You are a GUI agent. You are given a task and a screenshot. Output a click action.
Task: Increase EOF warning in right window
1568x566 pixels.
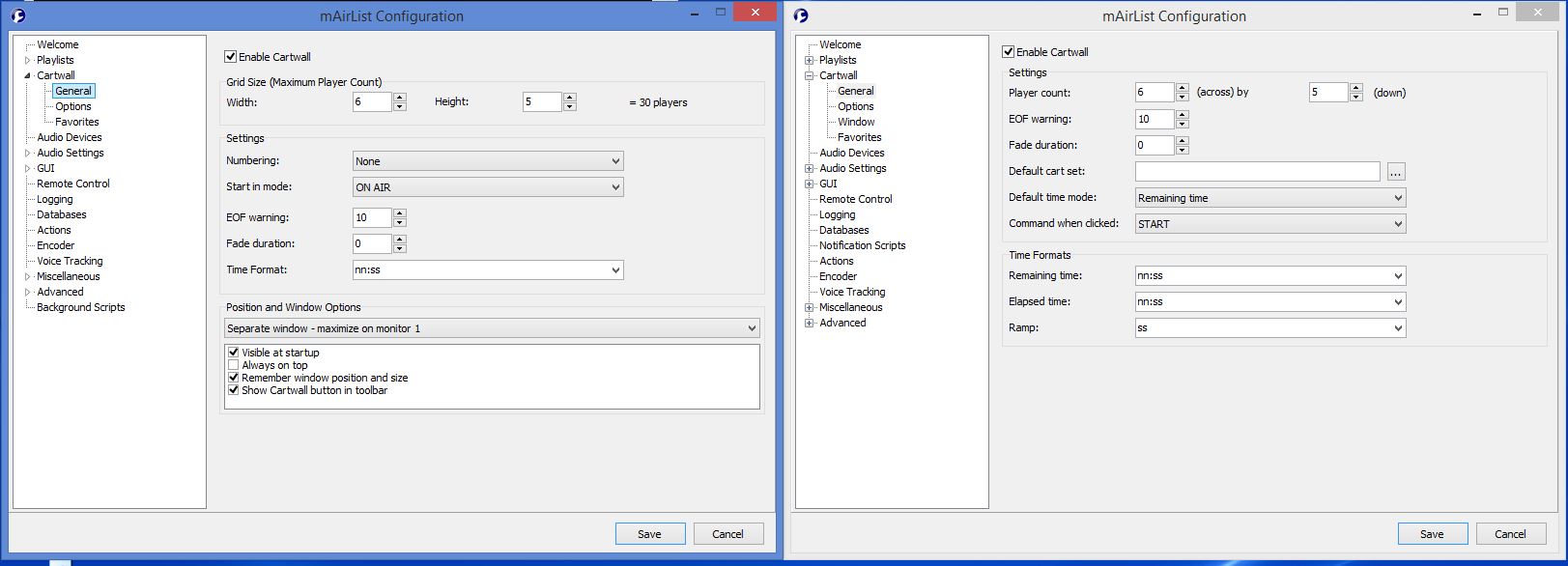(x=1183, y=115)
